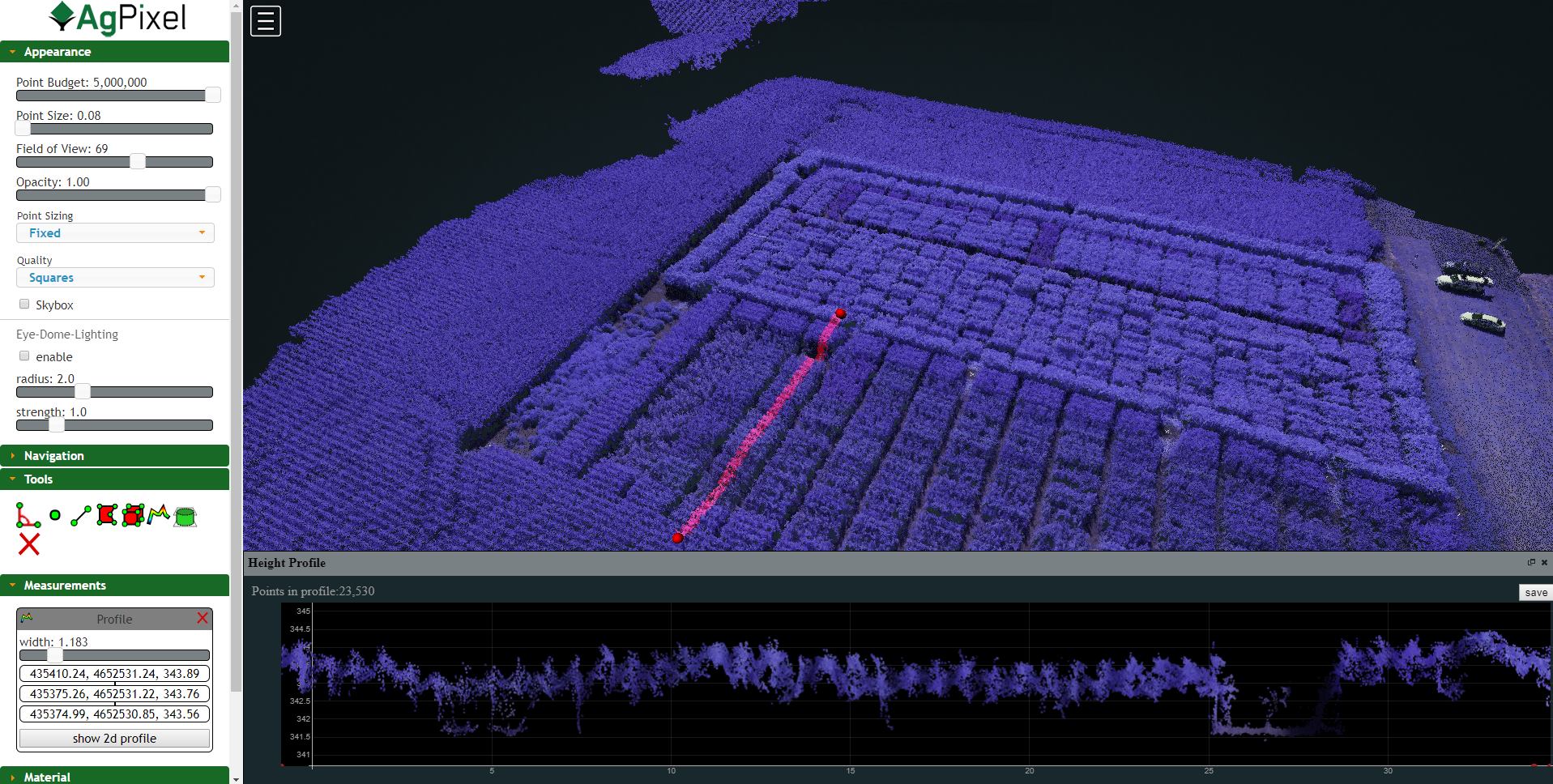
Task: Select the volume box measurement tool
Action: (133, 515)
